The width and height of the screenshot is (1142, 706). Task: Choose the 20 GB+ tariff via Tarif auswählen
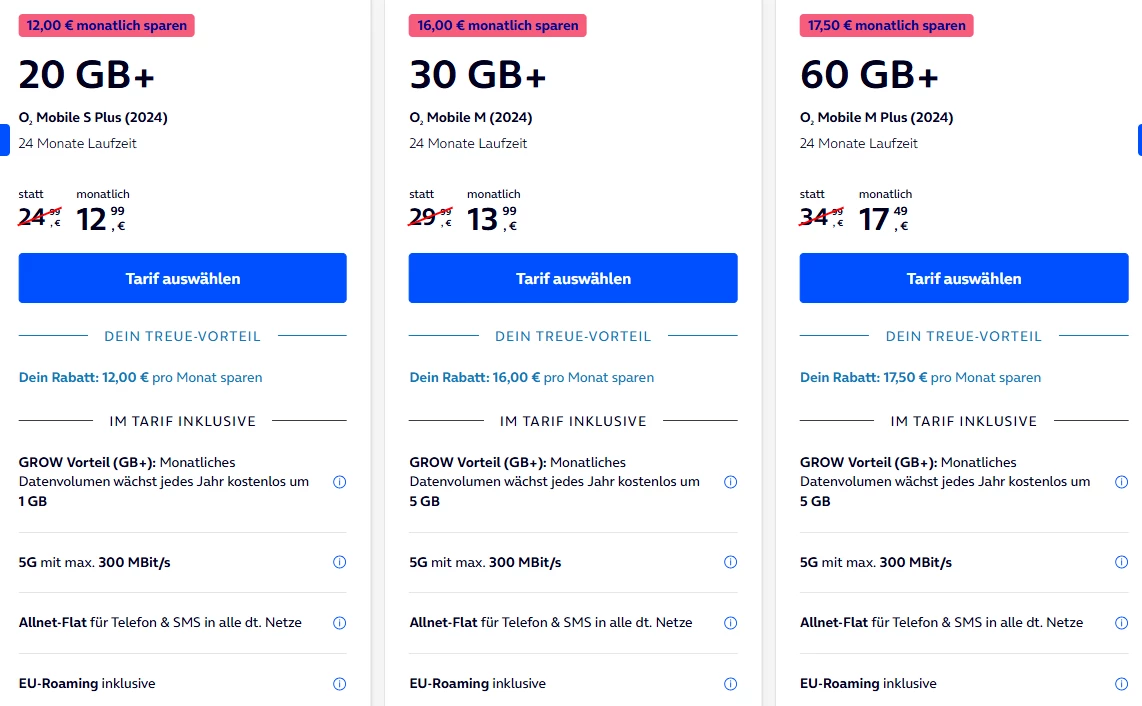(x=183, y=278)
